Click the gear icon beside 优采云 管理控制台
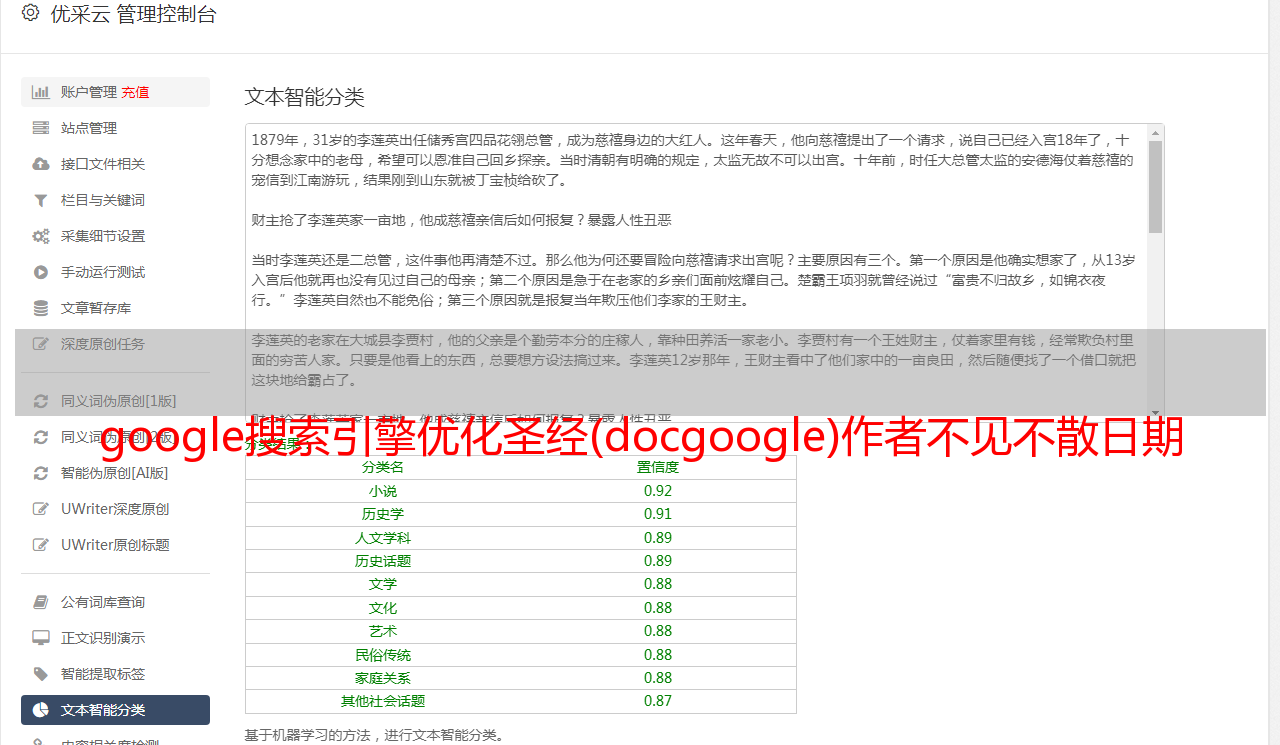 click(x=30, y=14)
